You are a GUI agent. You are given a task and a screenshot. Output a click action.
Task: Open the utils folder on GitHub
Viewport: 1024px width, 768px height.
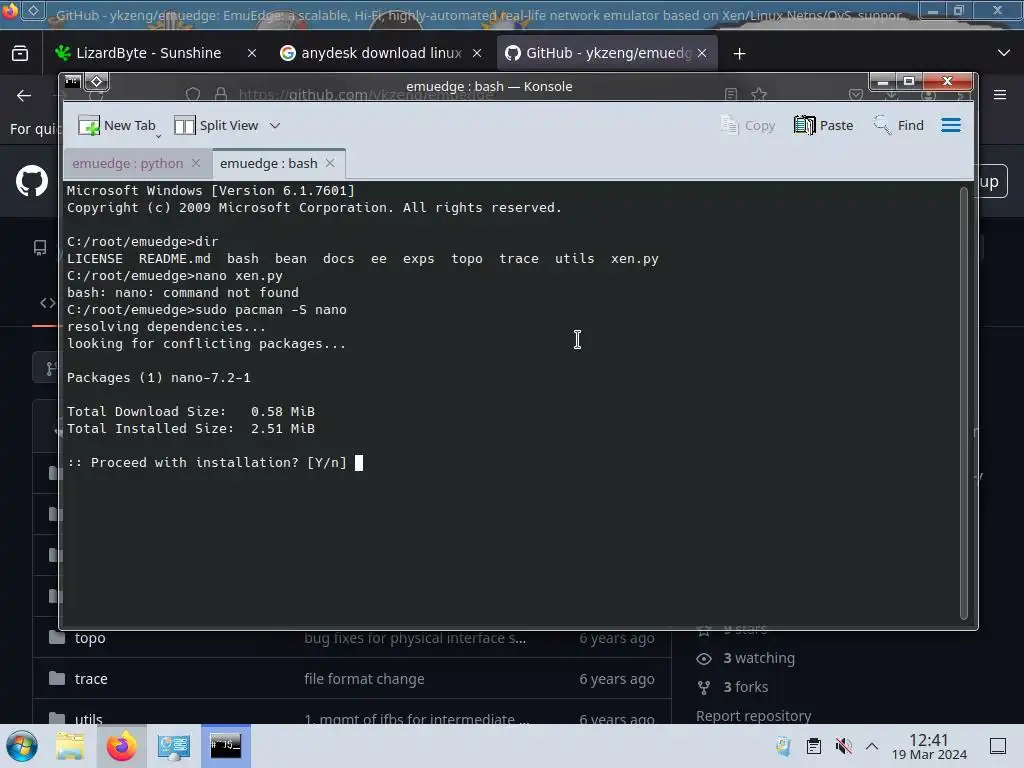[89, 720]
